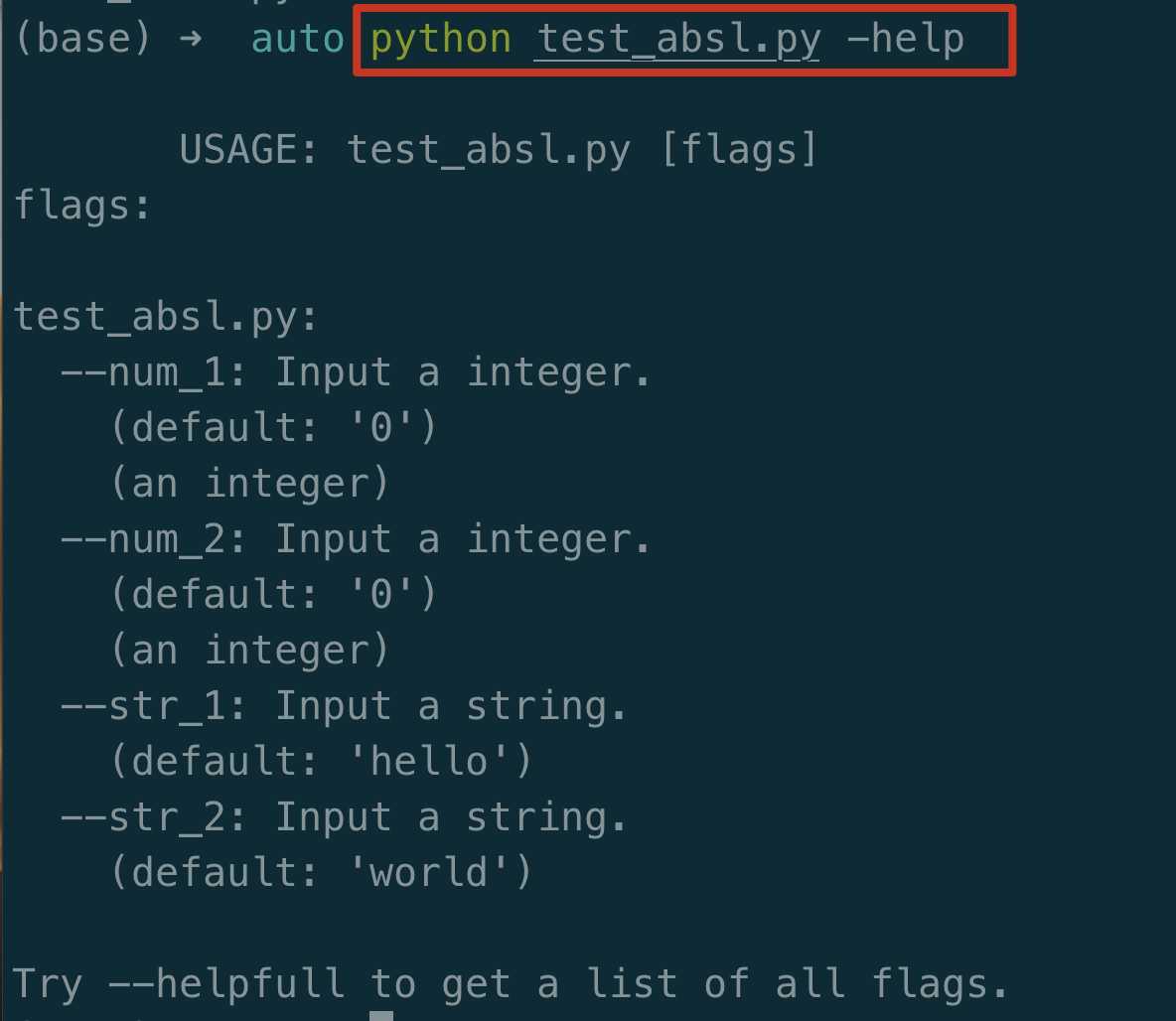This screenshot has height=1021, width=1176.
Task: Click the -help argument in command
Action: (x=906, y=39)
